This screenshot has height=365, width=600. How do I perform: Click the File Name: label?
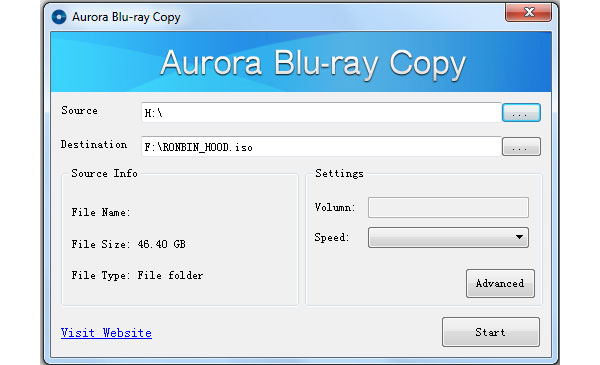(x=101, y=212)
